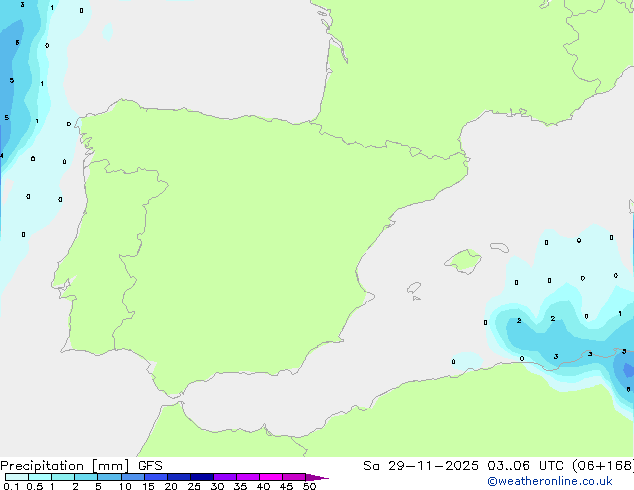Select the 5–10 mm legend swatch
This screenshot has height=490, width=634.
109,477
